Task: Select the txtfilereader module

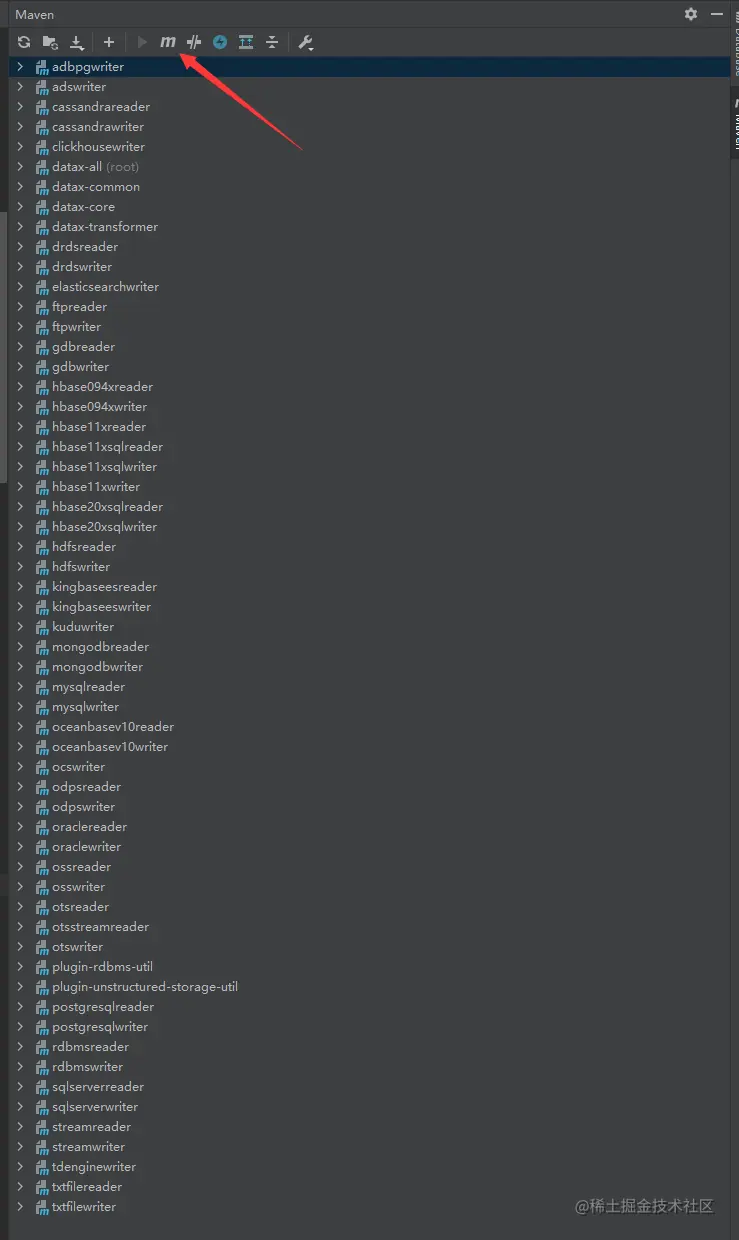Action: 87,1187
